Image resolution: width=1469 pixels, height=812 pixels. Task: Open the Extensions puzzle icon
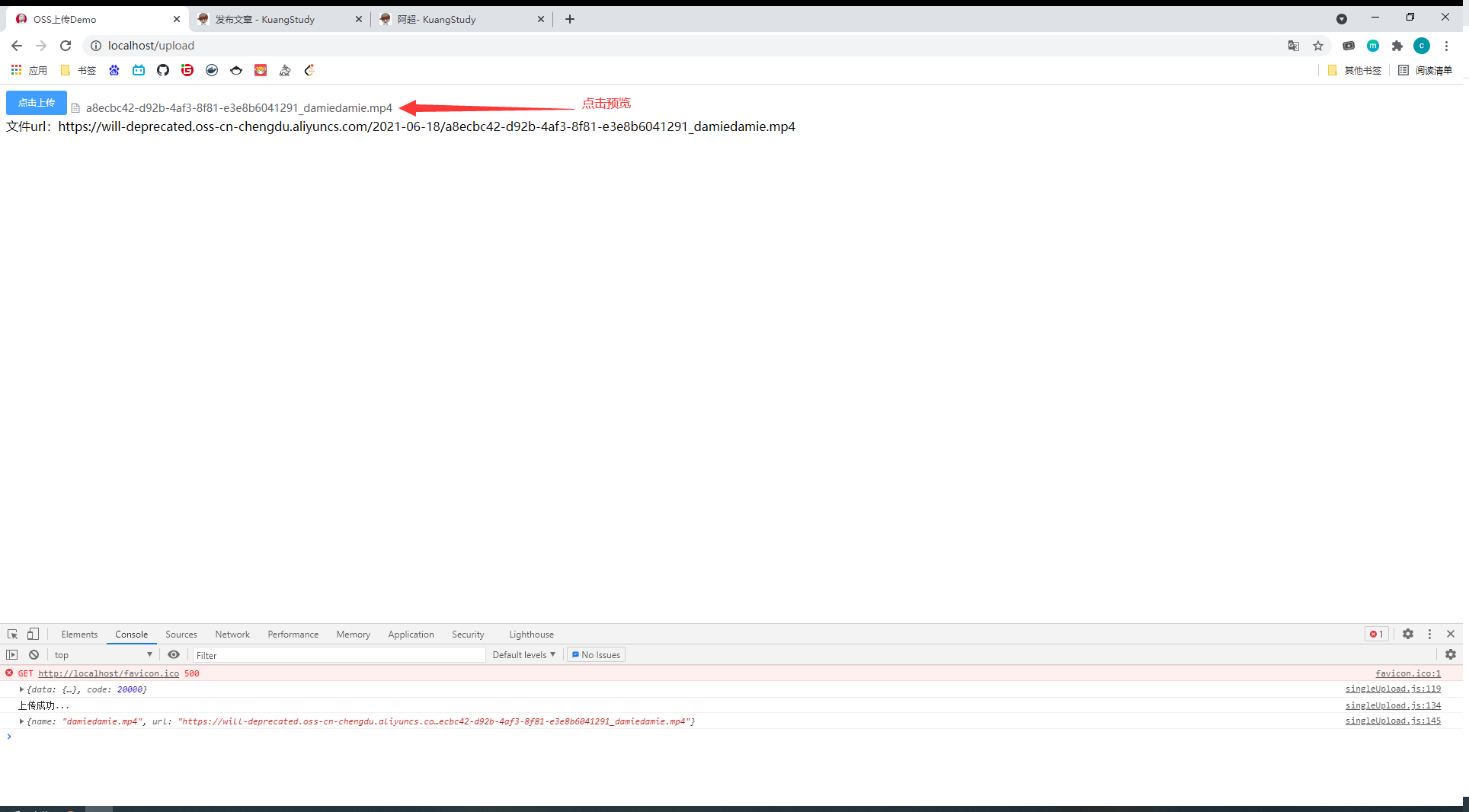pos(1397,46)
